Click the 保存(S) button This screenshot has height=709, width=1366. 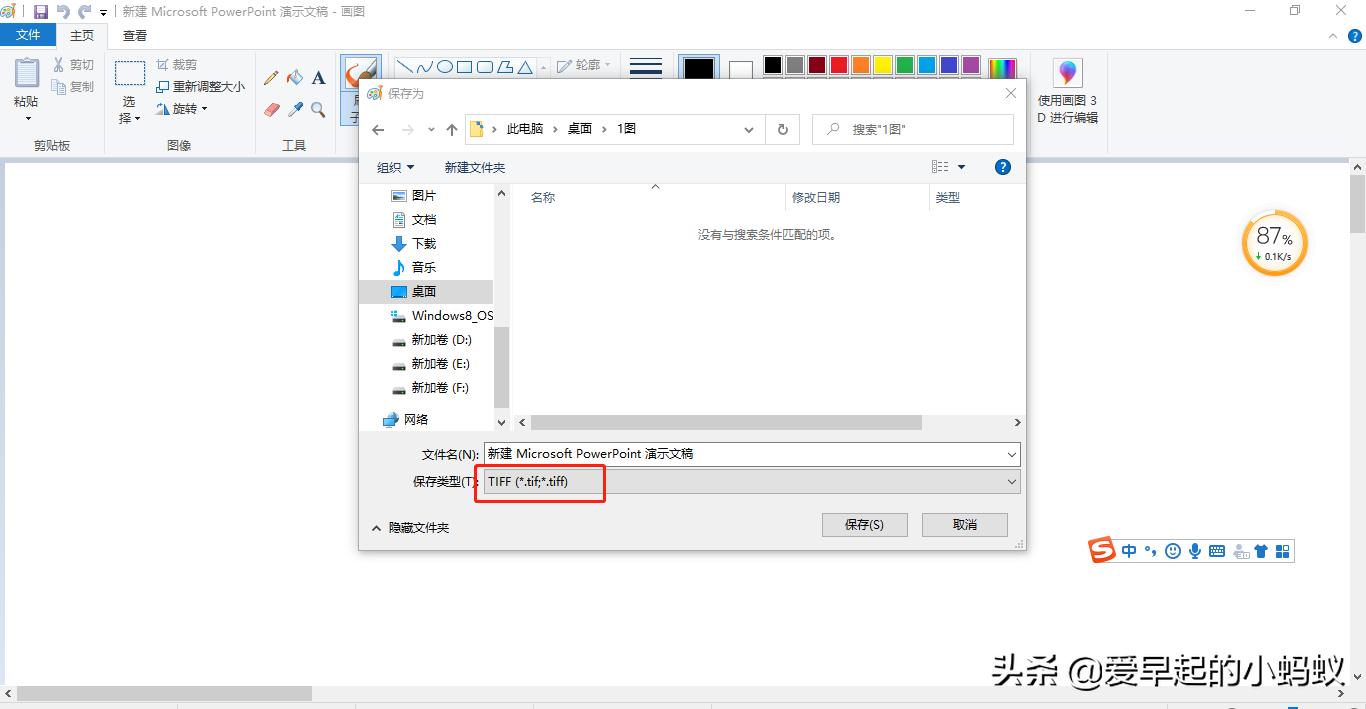tap(864, 524)
